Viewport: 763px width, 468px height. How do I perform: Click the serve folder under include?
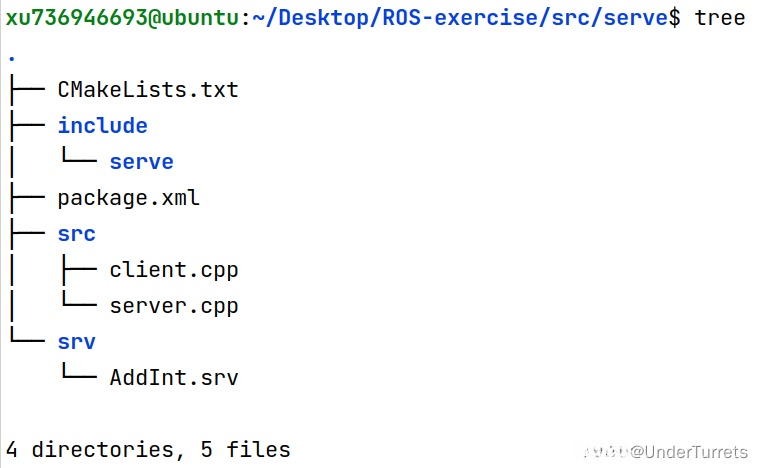click(x=141, y=162)
